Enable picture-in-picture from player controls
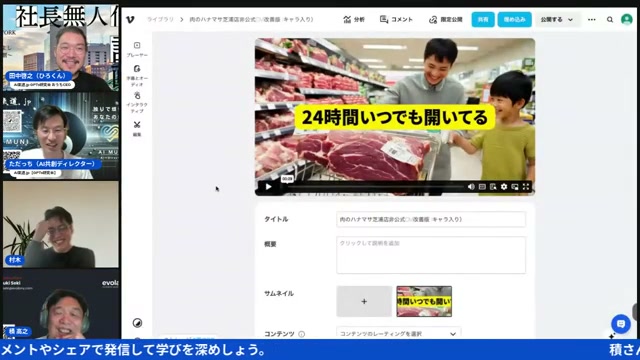Screen dimensions: 640x360 click(515, 187)
